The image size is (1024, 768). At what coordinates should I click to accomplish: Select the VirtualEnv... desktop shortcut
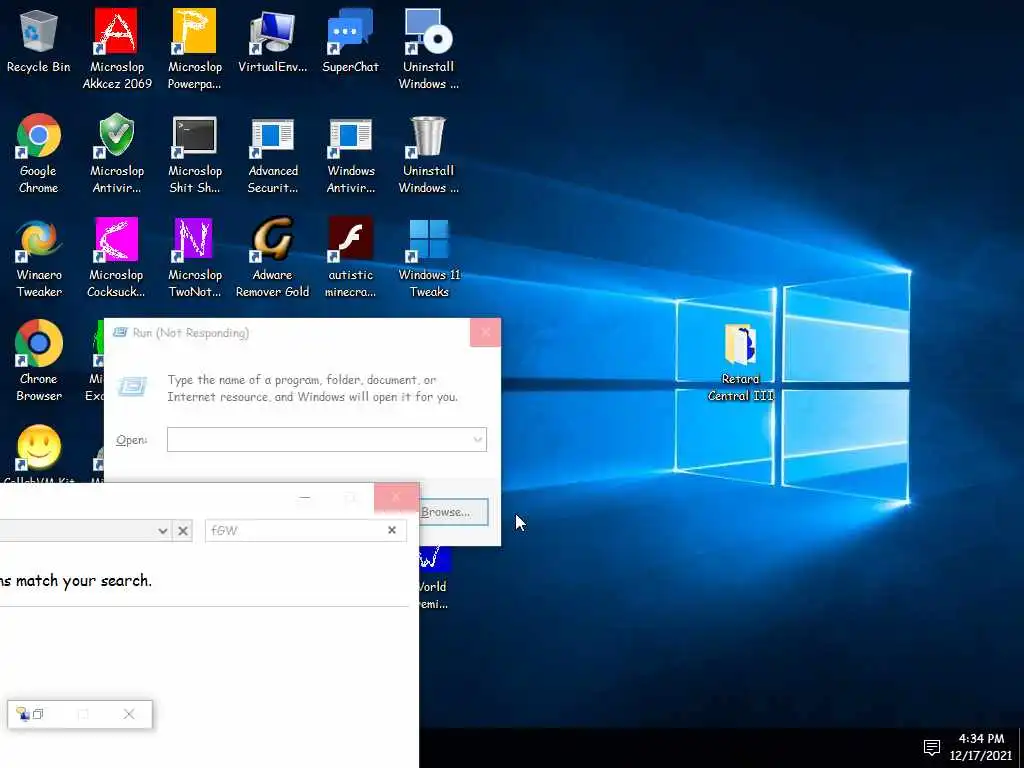coord(272,41)
